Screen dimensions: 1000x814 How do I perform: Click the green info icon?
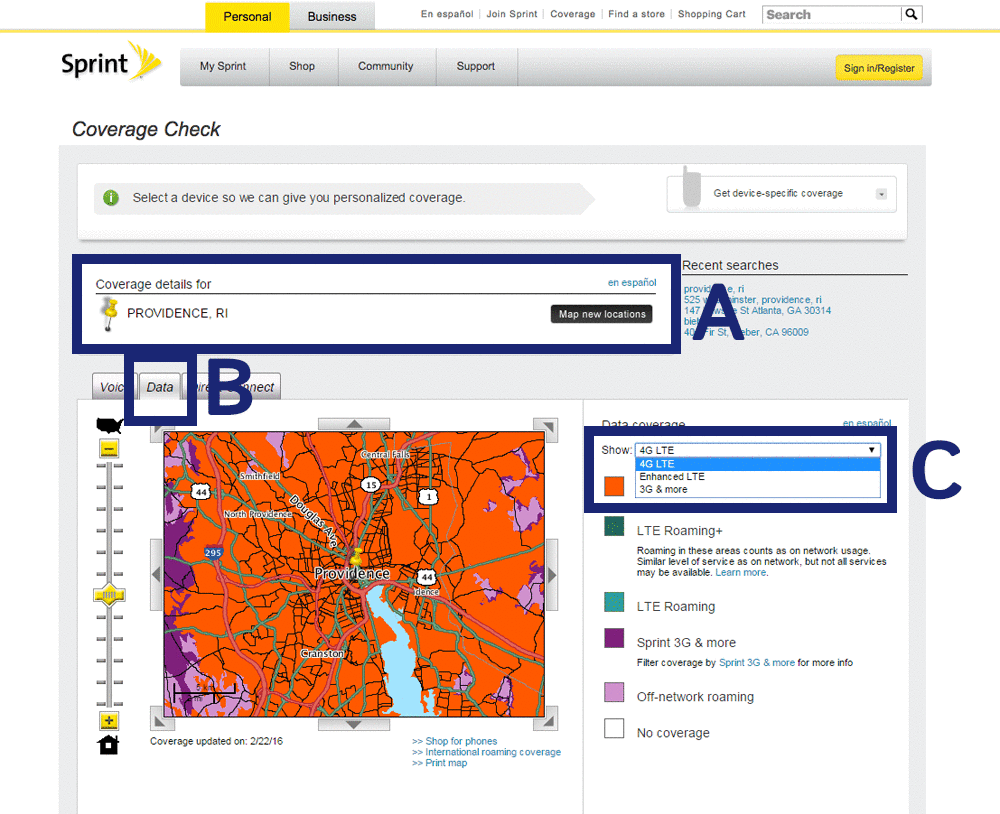(x=111, y=198)
